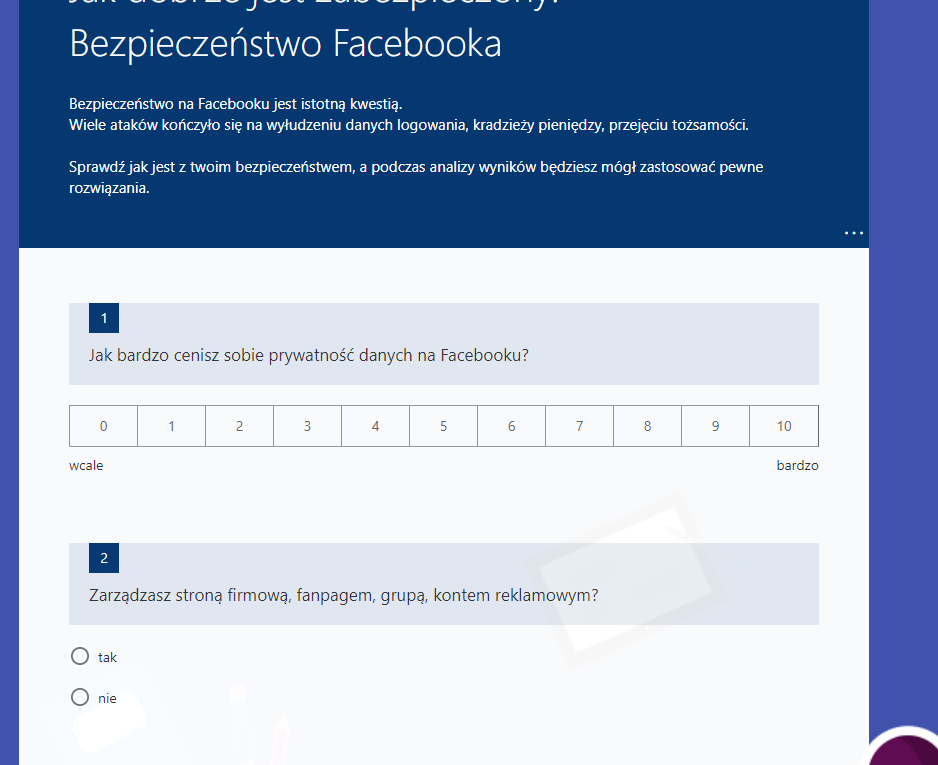Click the question number 1 badge
938x765 pixels.
coord(104,318)
